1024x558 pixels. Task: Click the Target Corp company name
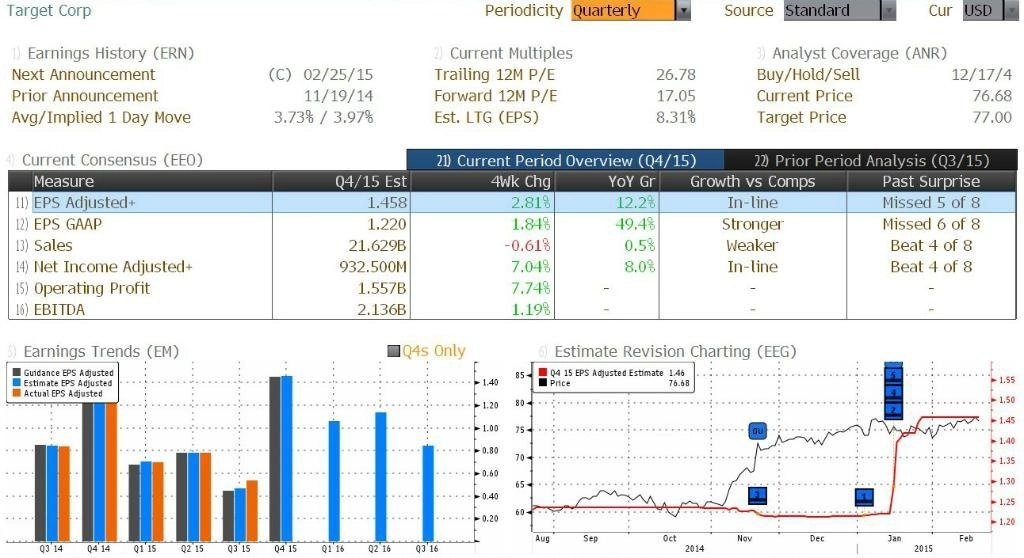coord(48,10)
